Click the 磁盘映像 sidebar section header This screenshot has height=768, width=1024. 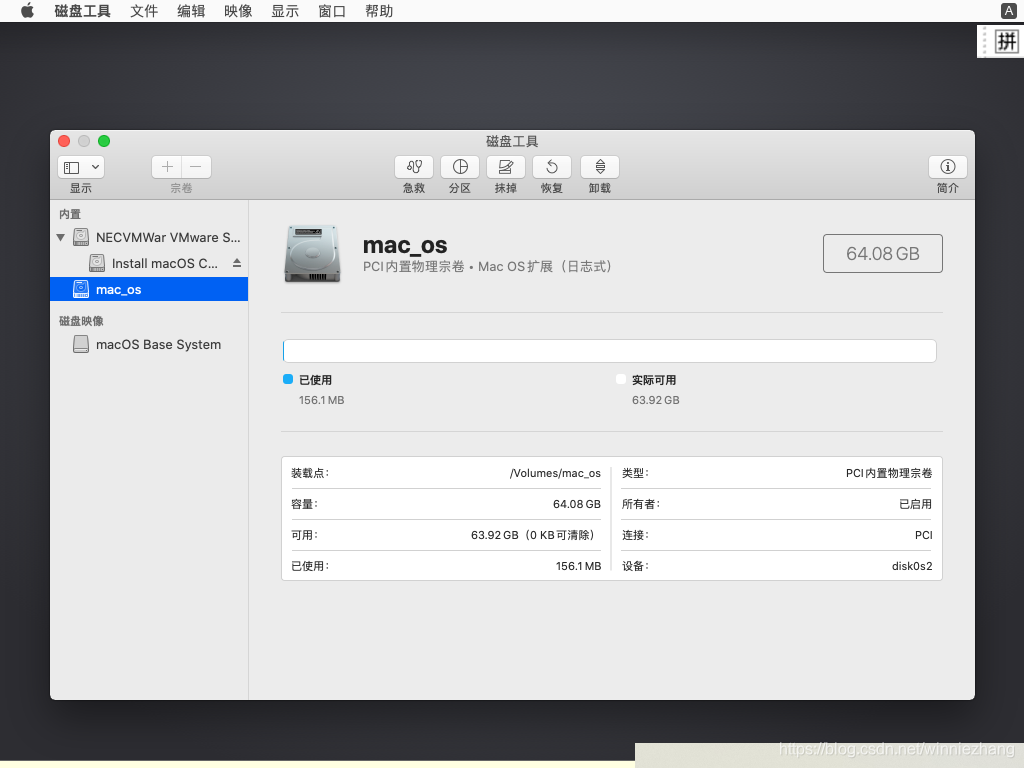click(81, 321)
